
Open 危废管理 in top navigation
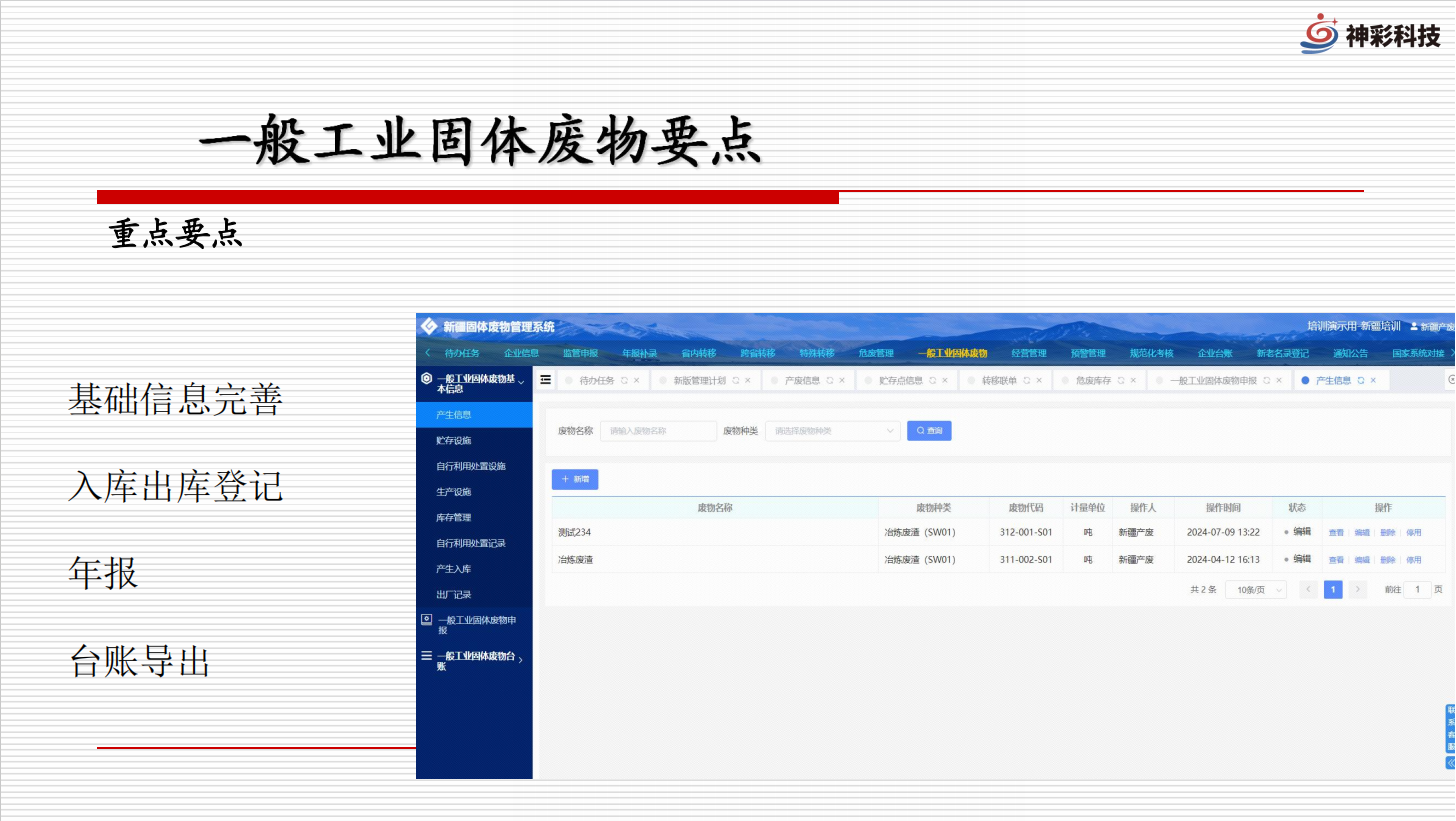(x=876, y=353)
